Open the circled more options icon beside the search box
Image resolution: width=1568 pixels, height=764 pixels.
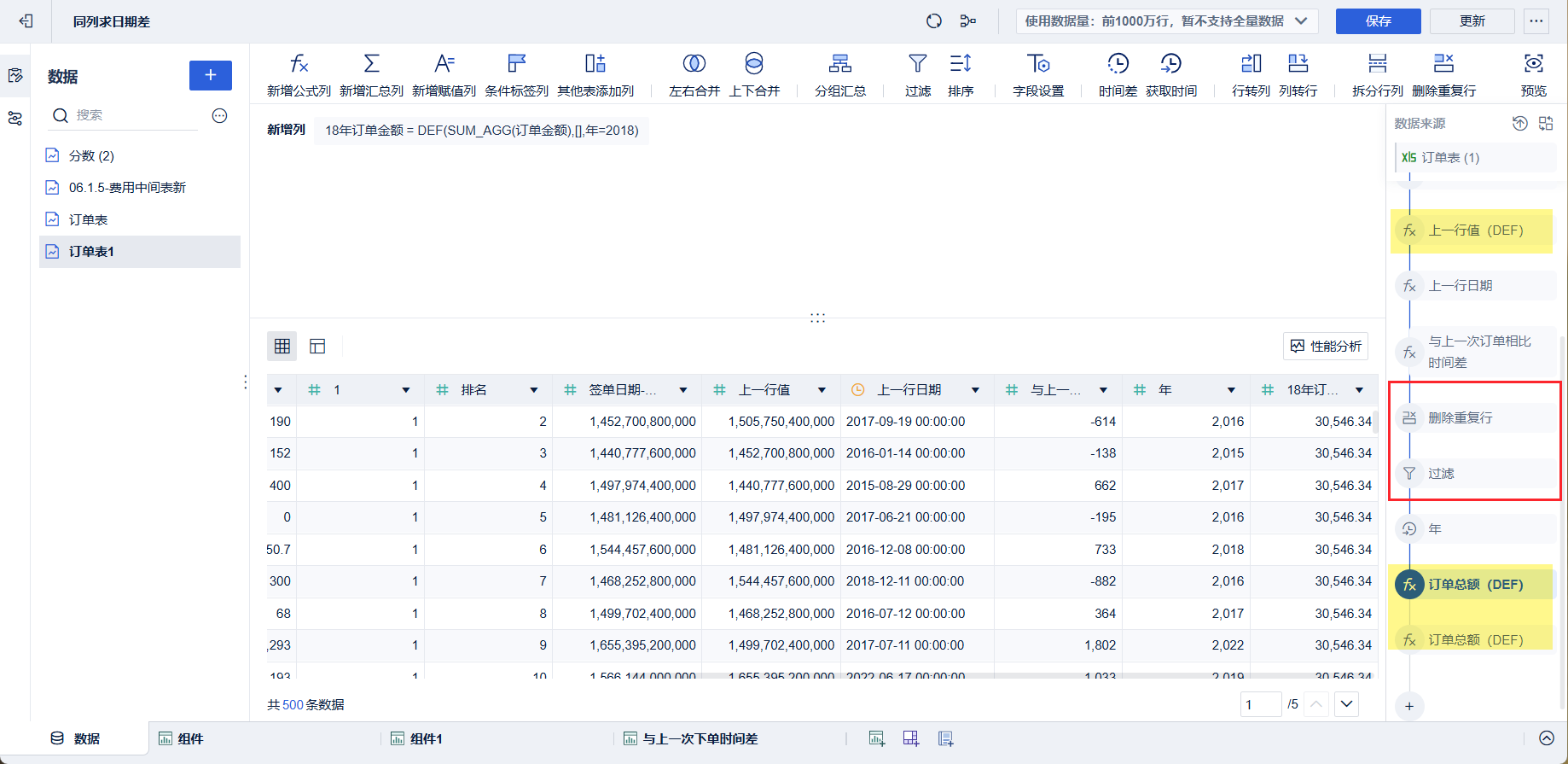pyautogui.click(x=219, y=115)
